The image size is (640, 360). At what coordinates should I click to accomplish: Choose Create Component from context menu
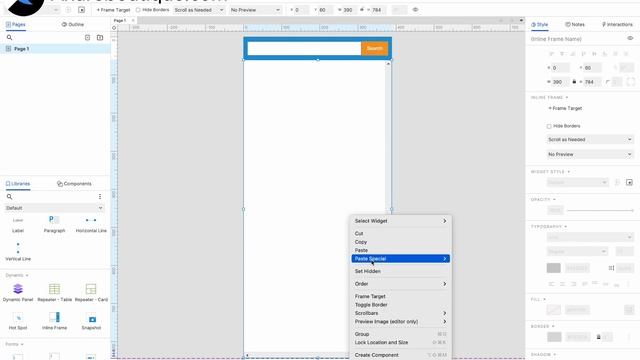[x=400, y=355]
